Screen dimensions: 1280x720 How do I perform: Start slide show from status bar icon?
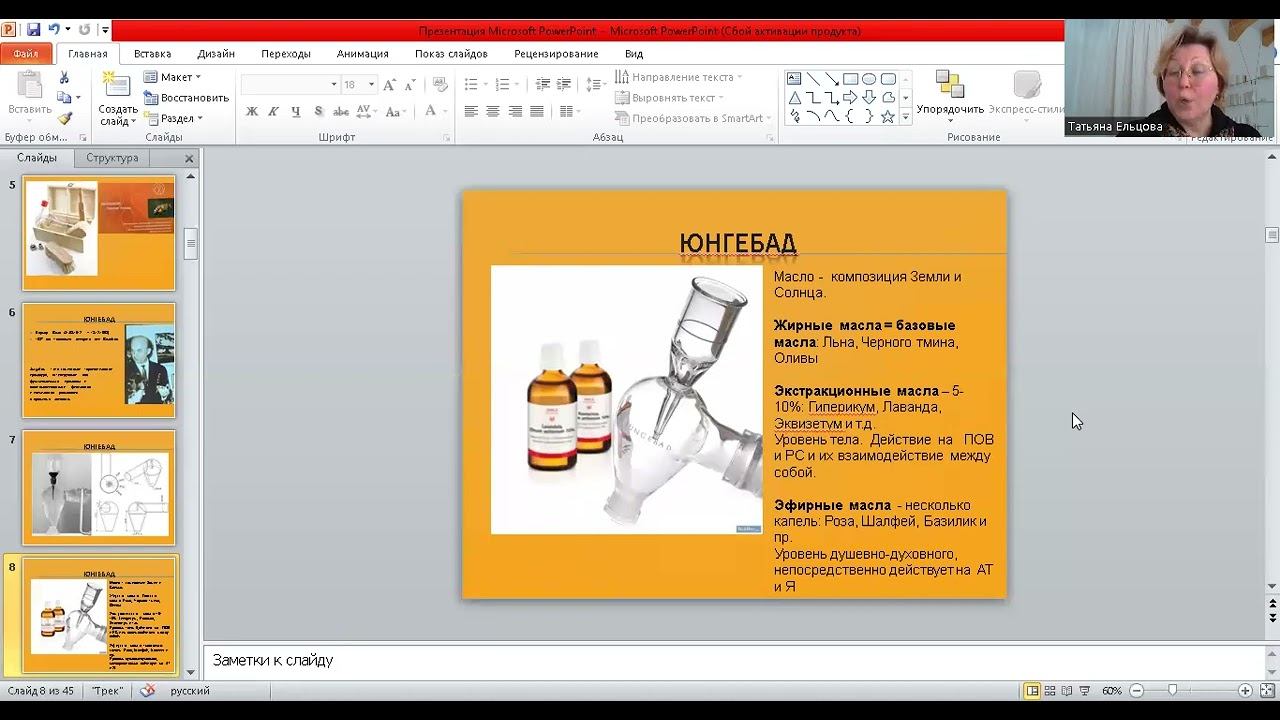click(1085, 691)
